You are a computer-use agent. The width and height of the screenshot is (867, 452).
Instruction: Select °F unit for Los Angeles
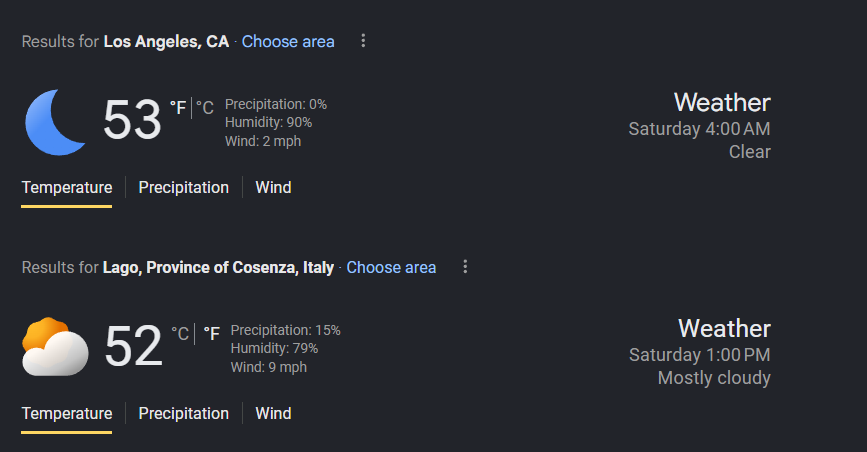point(177,108)
